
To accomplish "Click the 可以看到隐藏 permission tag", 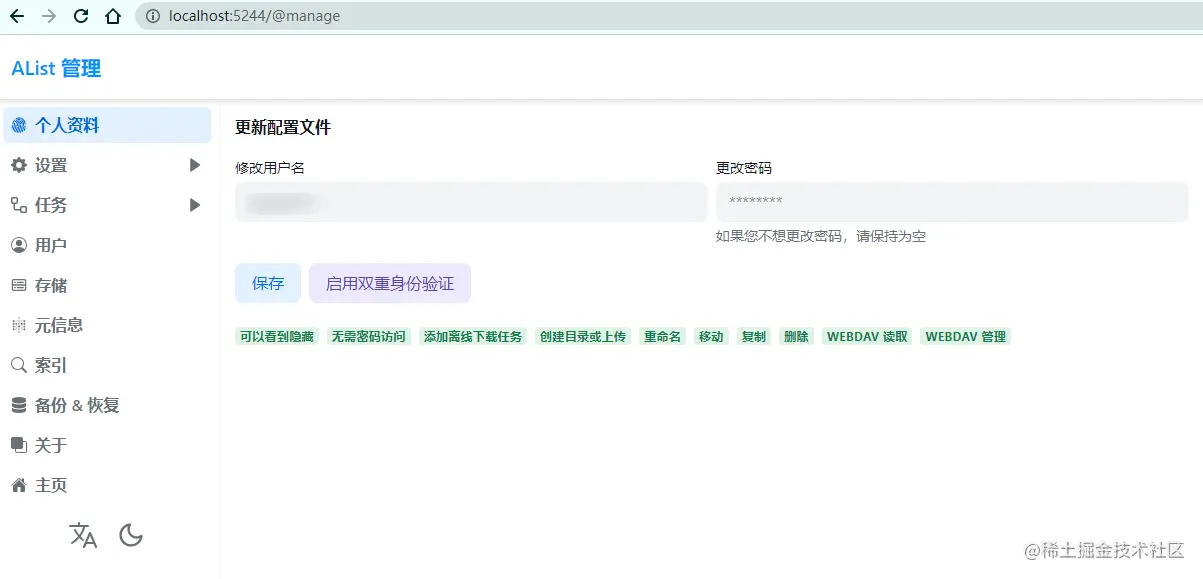I will [x=277, y=337].
